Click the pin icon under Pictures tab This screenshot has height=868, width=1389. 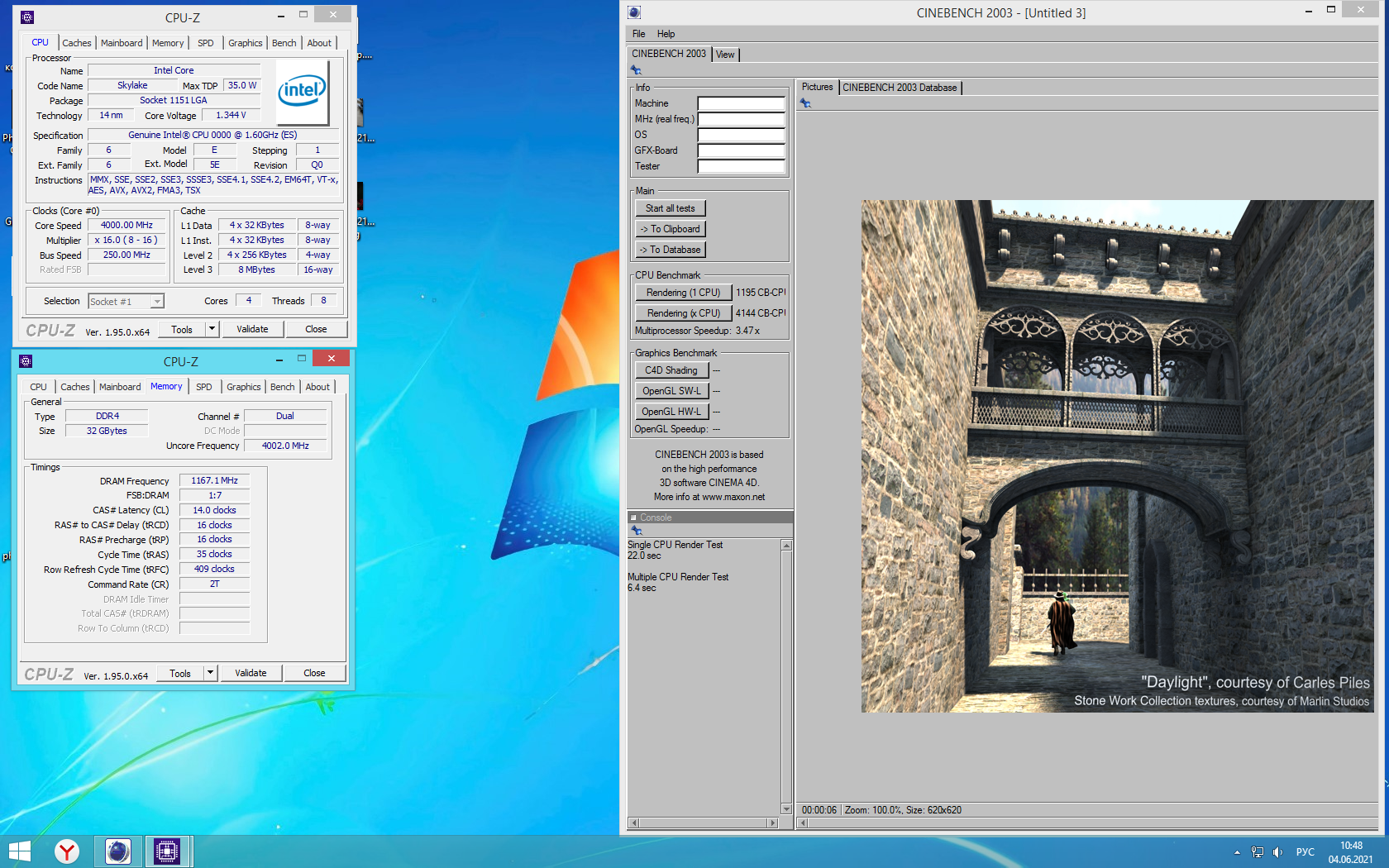click(x=805, y=103)
